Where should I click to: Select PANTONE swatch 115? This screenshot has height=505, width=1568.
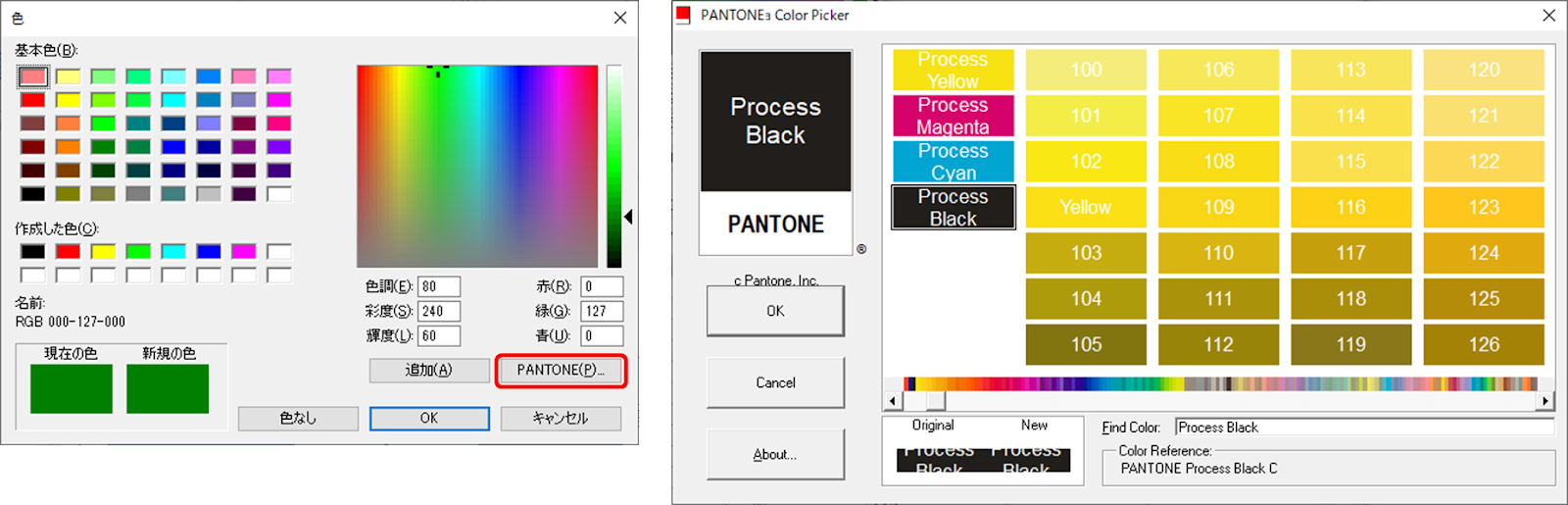point(1351,162)
